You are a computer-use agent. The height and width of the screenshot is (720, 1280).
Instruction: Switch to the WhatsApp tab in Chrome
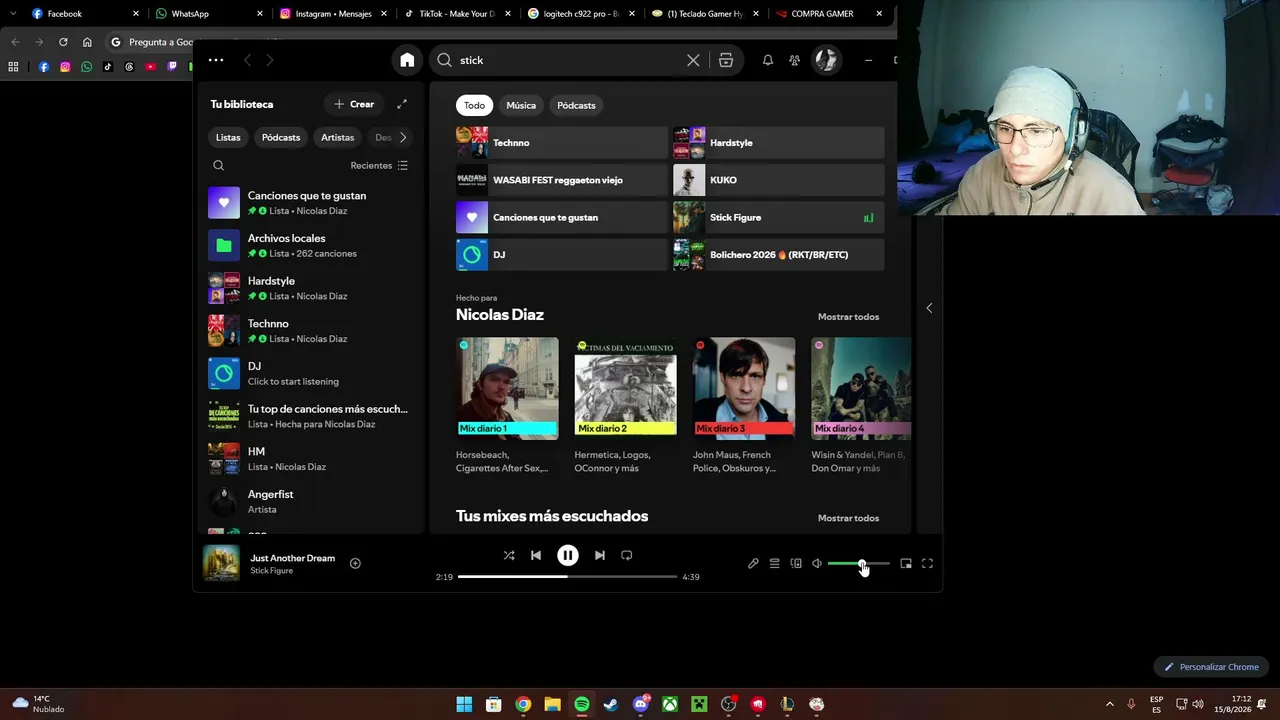(x=210, y=14)
